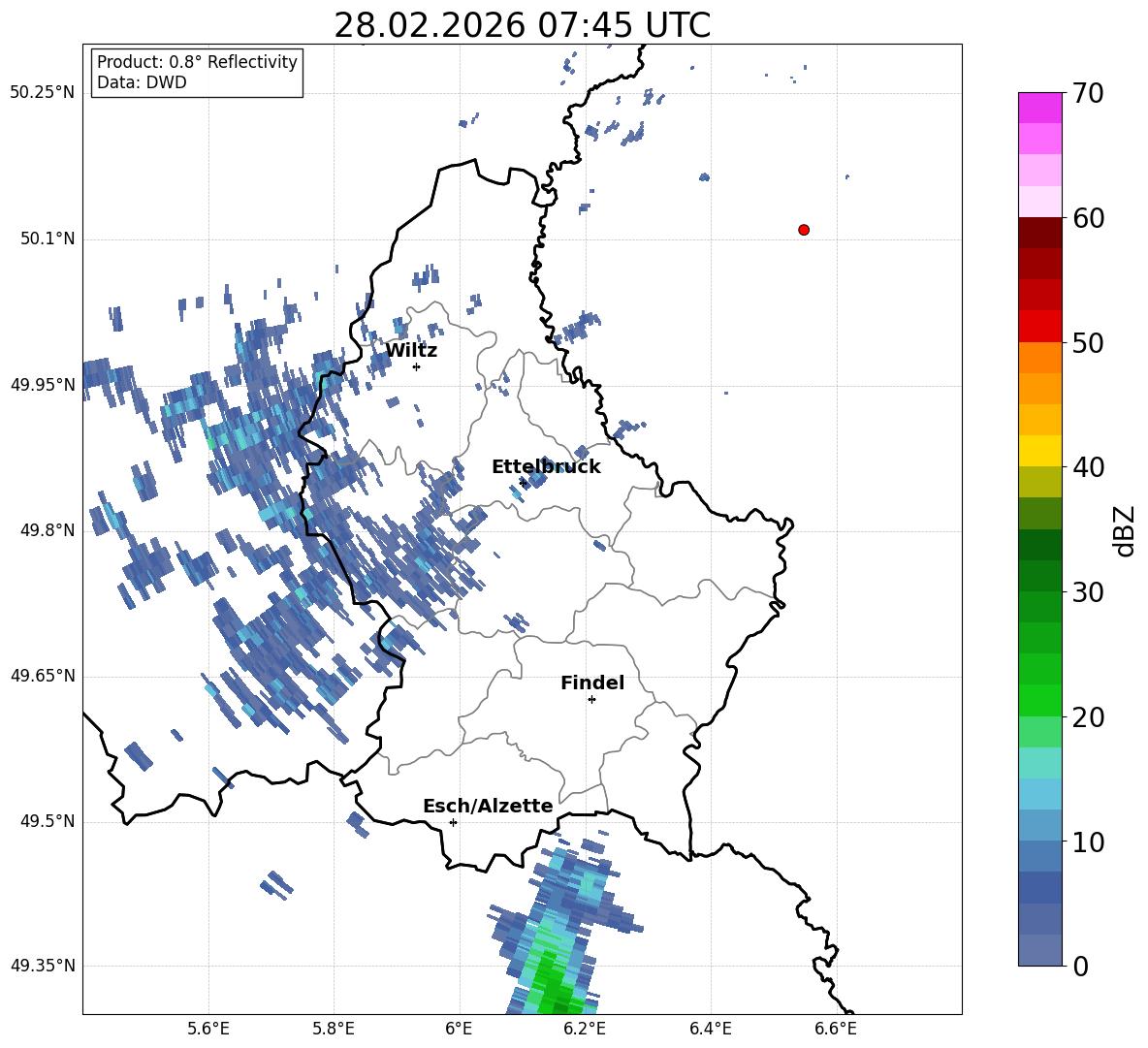Image resolution: width=1148 pixels, height=1048 pixels.
Task: Click the 30 tick label on colorbar
Action: point(1088,592)
